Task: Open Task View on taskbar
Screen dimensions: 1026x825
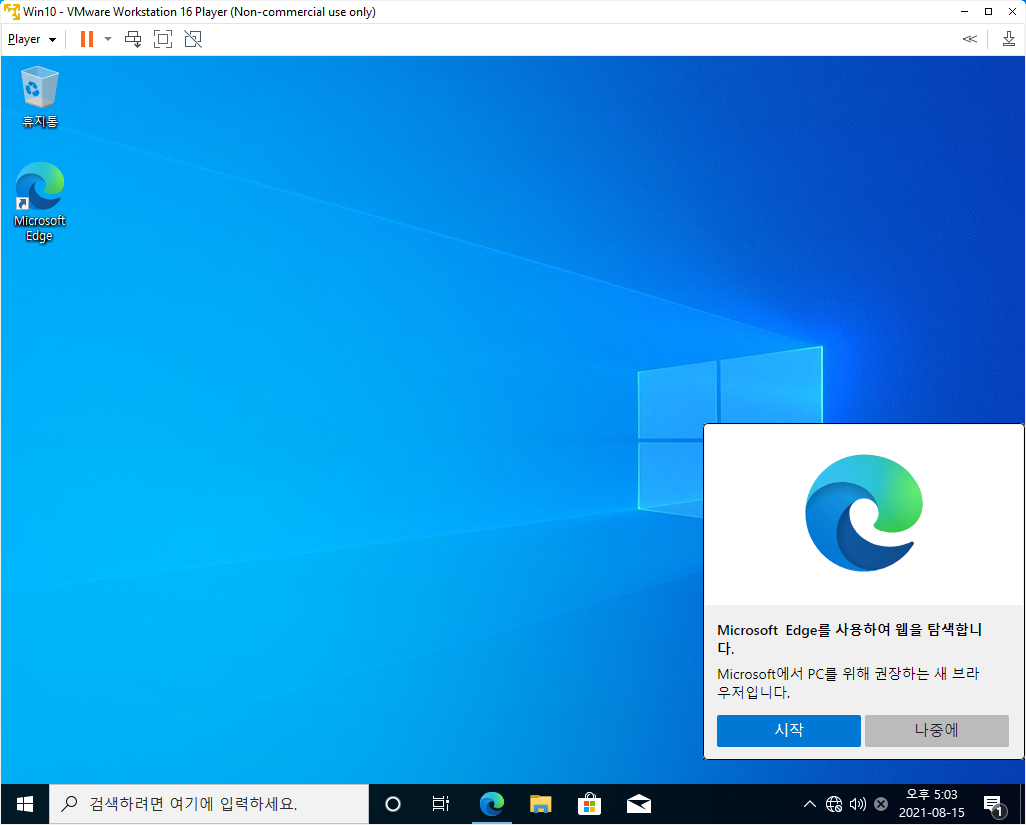Action: coord(441,804)
